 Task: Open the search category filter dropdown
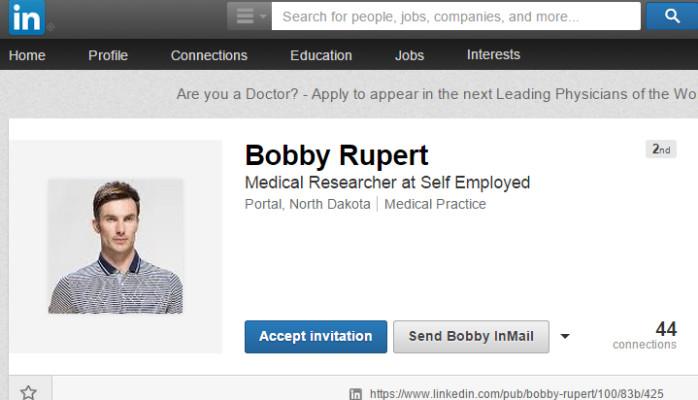[248, 16]
